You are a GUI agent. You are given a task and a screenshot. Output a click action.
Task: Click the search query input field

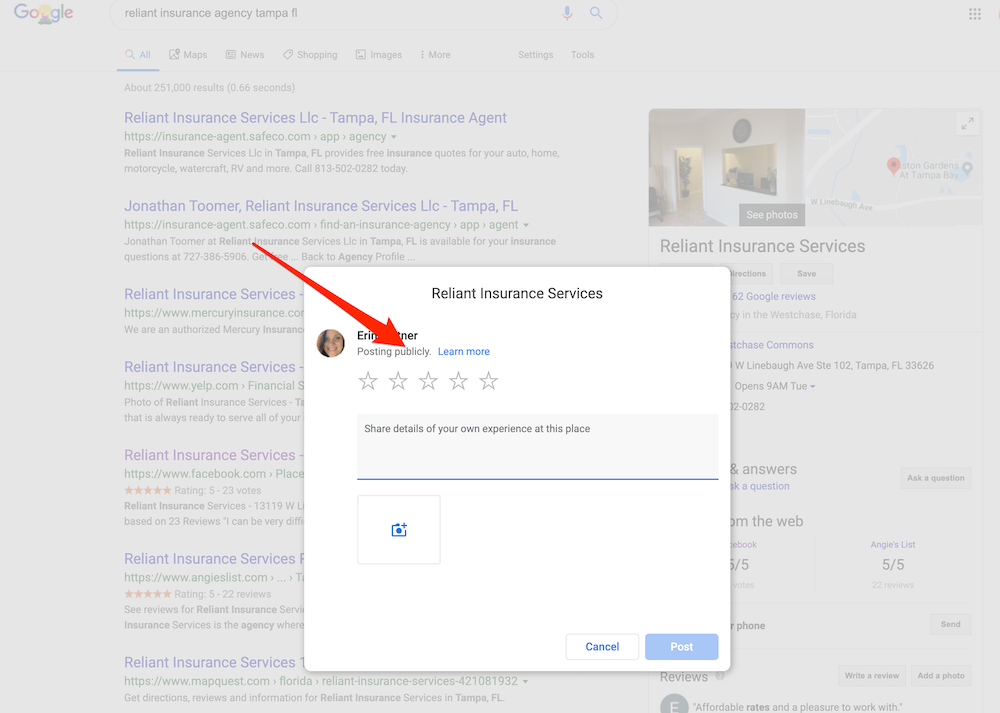[x=338, y=13]
